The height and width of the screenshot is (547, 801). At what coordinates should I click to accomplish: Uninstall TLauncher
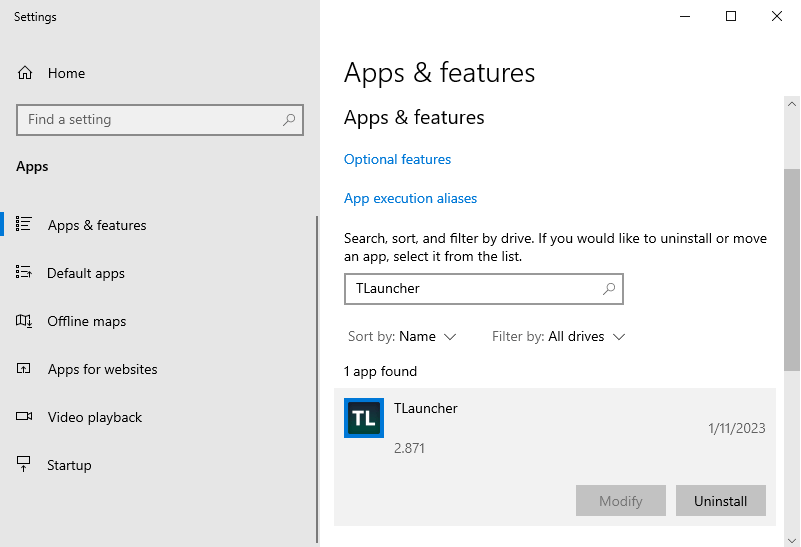721,501
